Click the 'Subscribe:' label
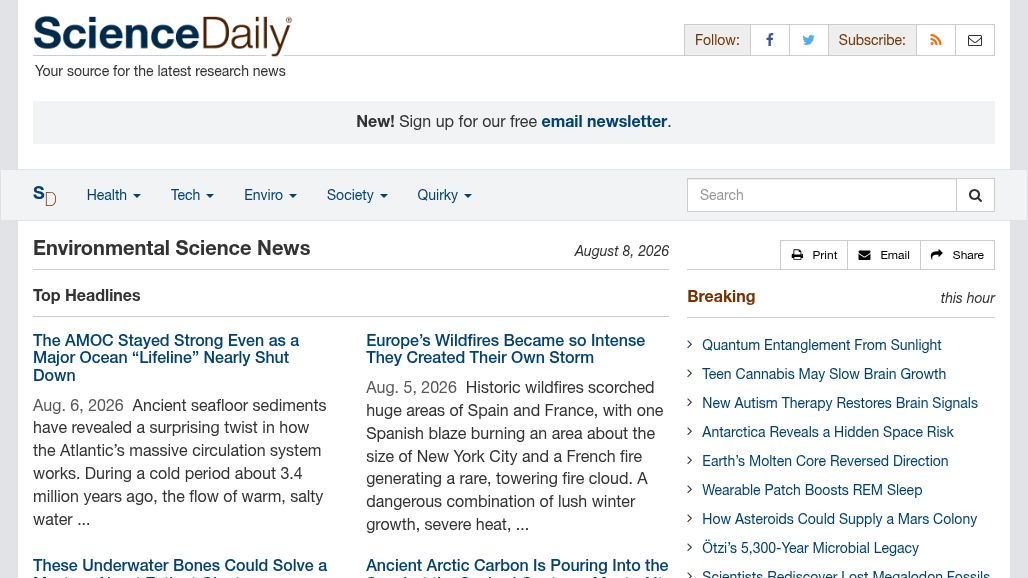 click(872, 40)
